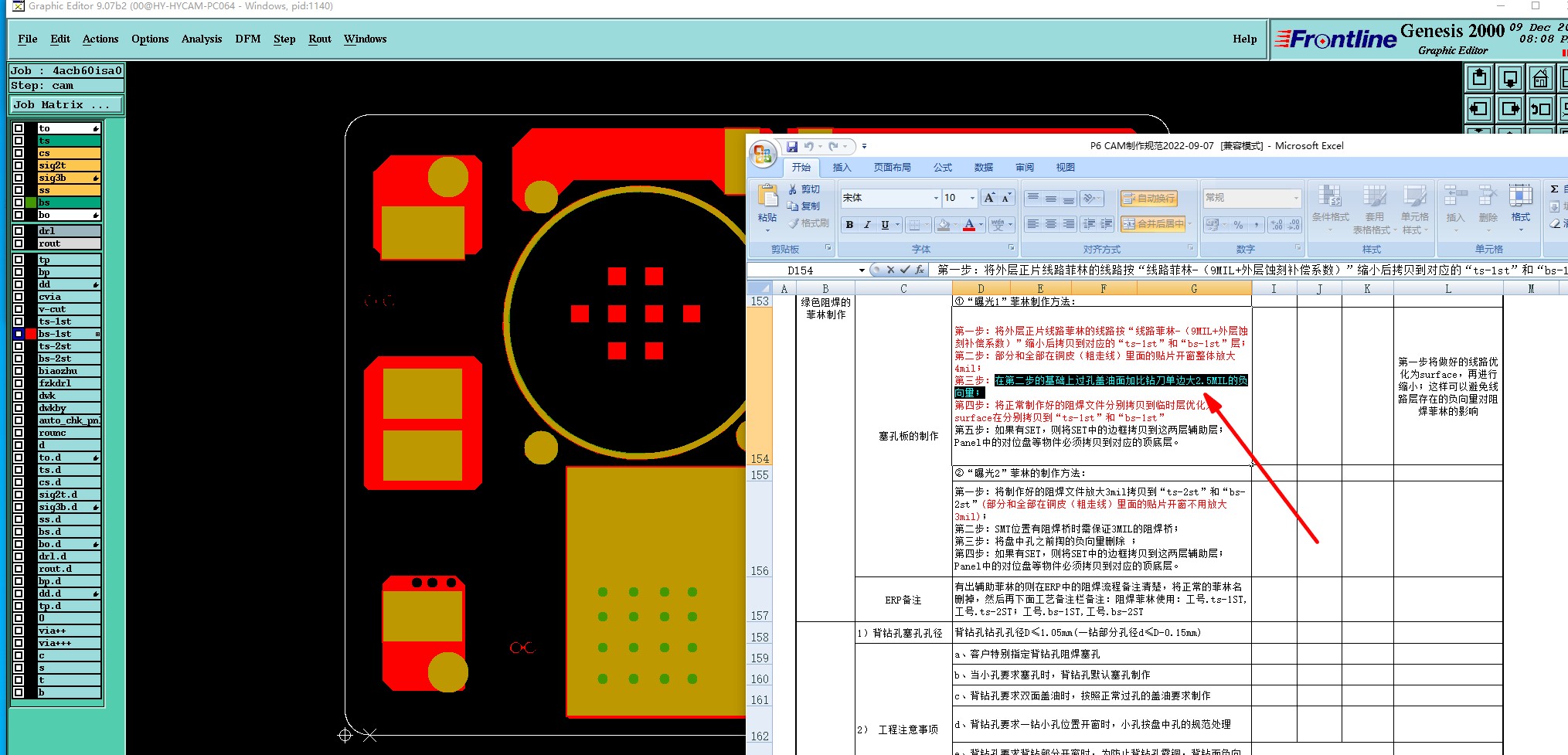Open the Rout menu in Genesis
Screen dimensions: 1568x755
[x=320, y=39]
